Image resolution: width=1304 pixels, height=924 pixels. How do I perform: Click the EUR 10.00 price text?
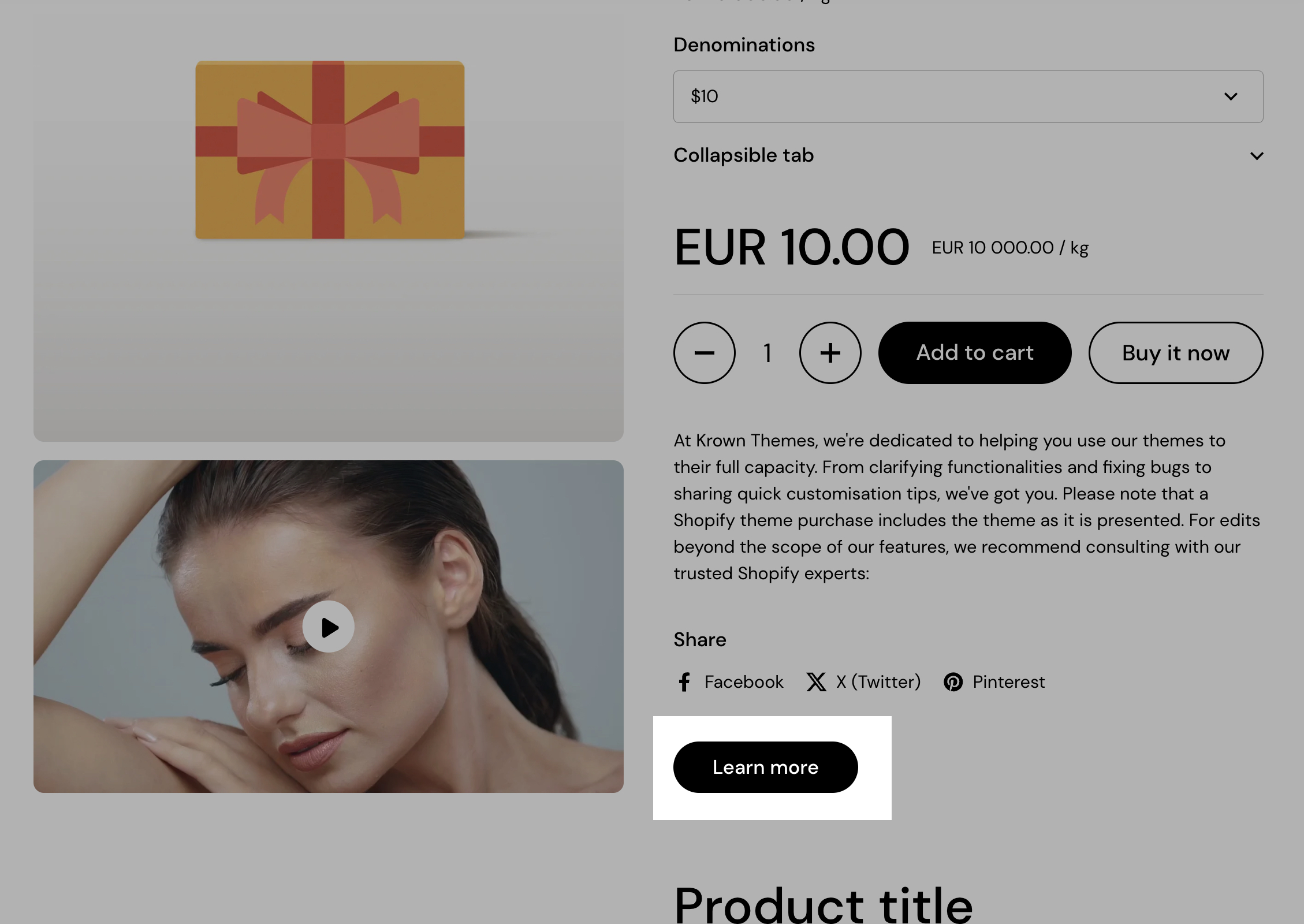pyautogui.click(x=791, y=247)
